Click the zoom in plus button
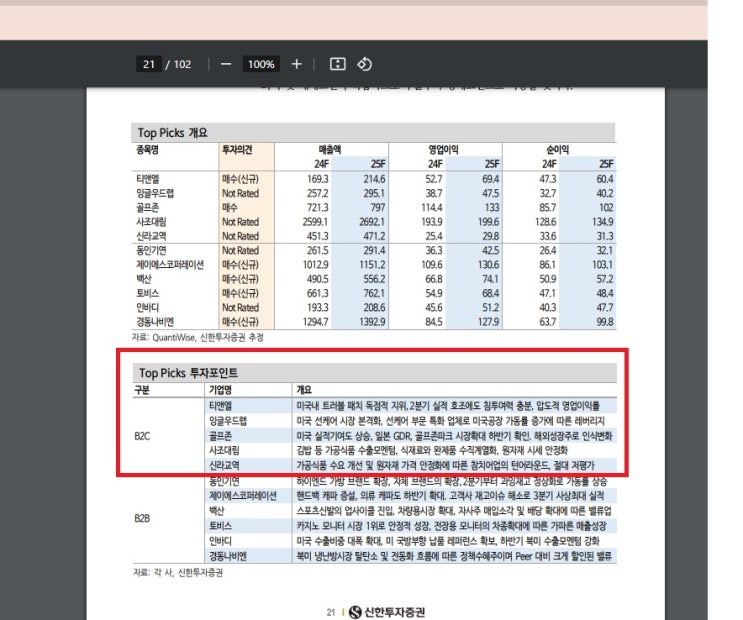Viewport: 743px width, 620px height. click(x=297, y=64)
